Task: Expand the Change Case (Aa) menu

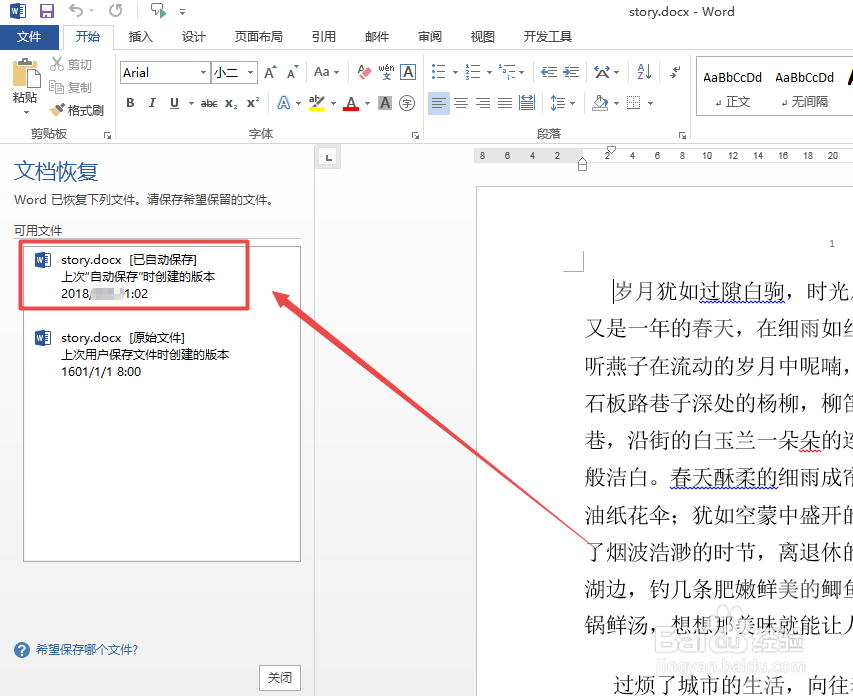Action: click(x=326, y=72)
